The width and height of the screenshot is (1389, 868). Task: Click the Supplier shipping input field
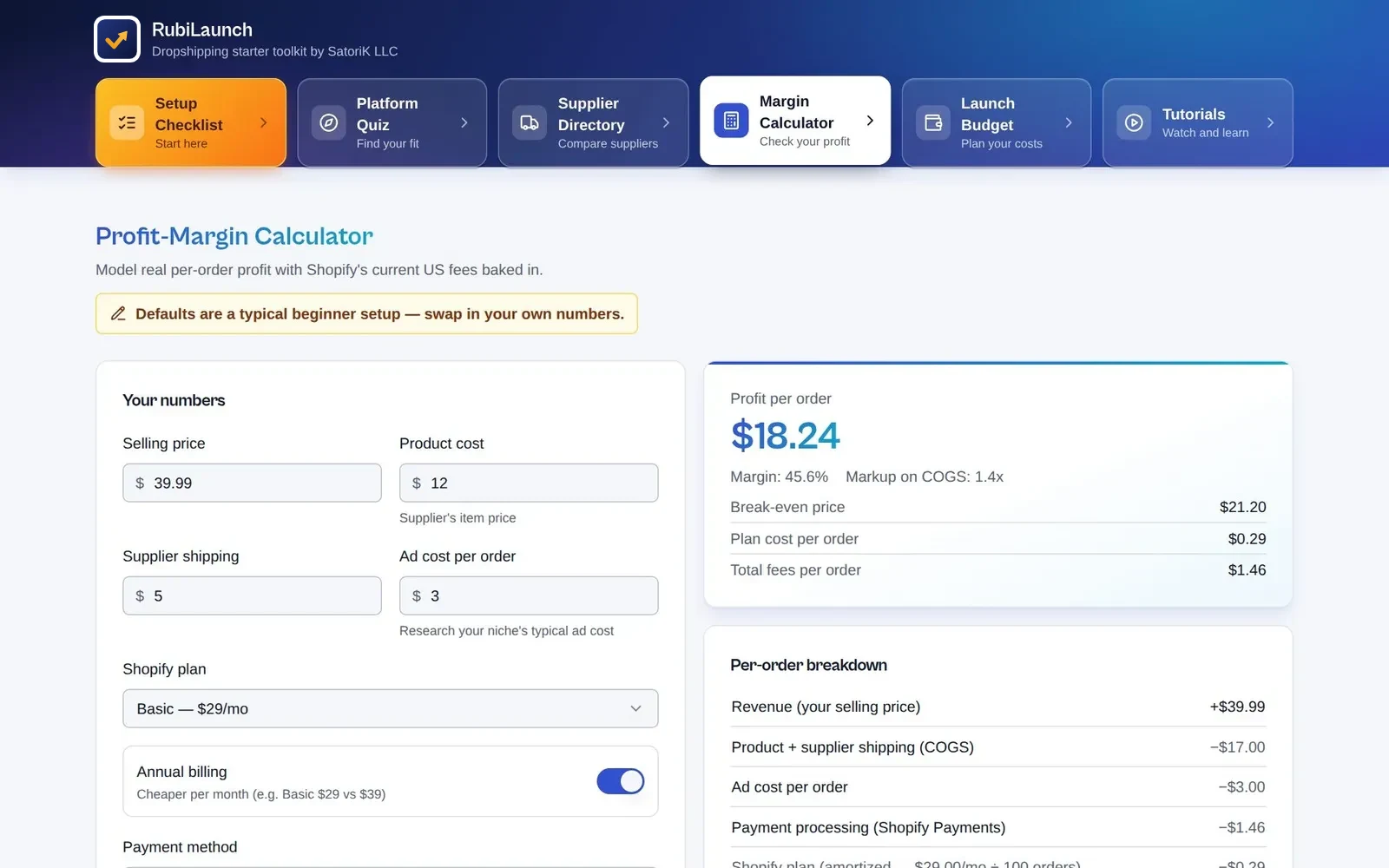pos(252,595)
